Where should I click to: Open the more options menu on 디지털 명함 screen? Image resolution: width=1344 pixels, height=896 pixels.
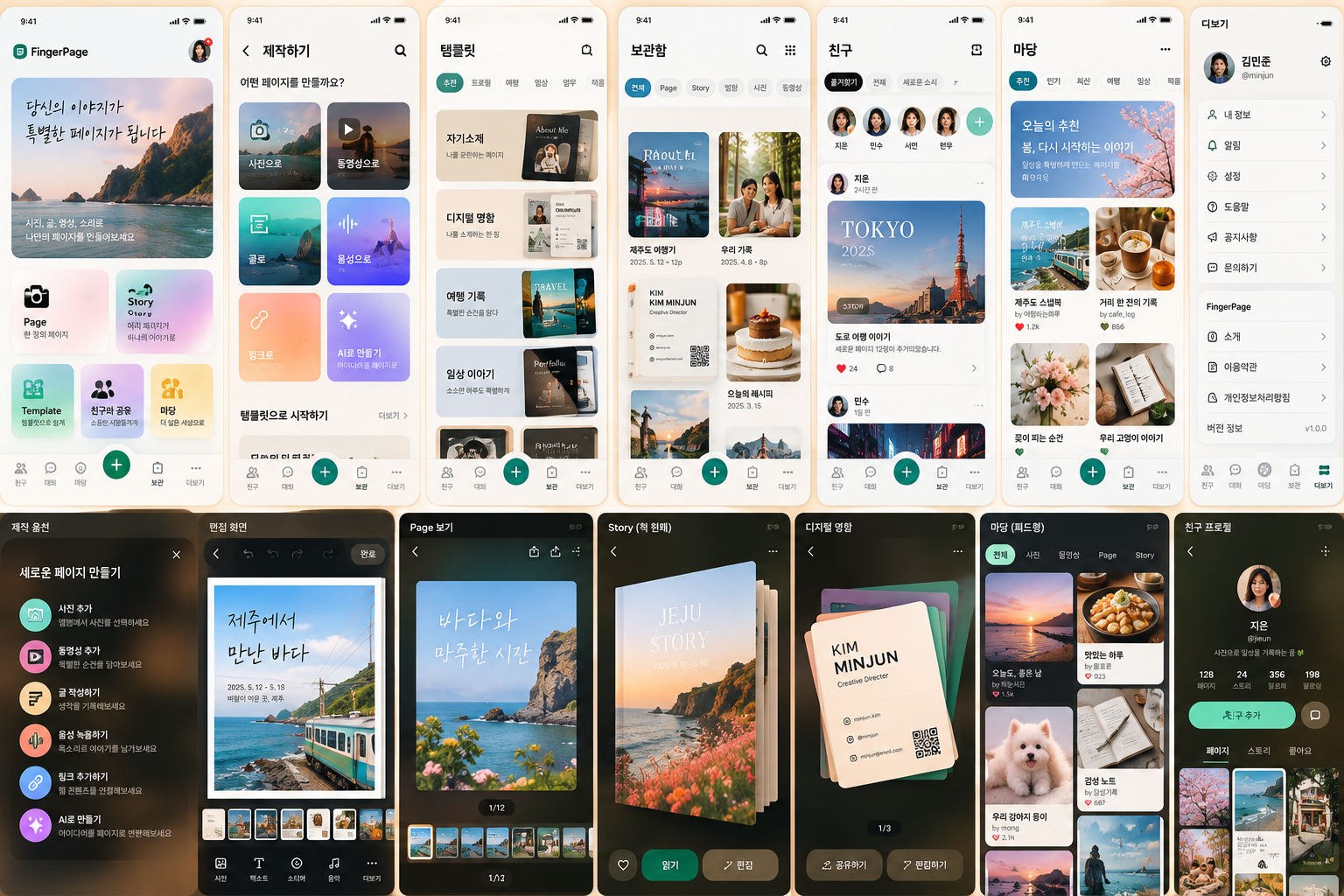tap(957, 551)
